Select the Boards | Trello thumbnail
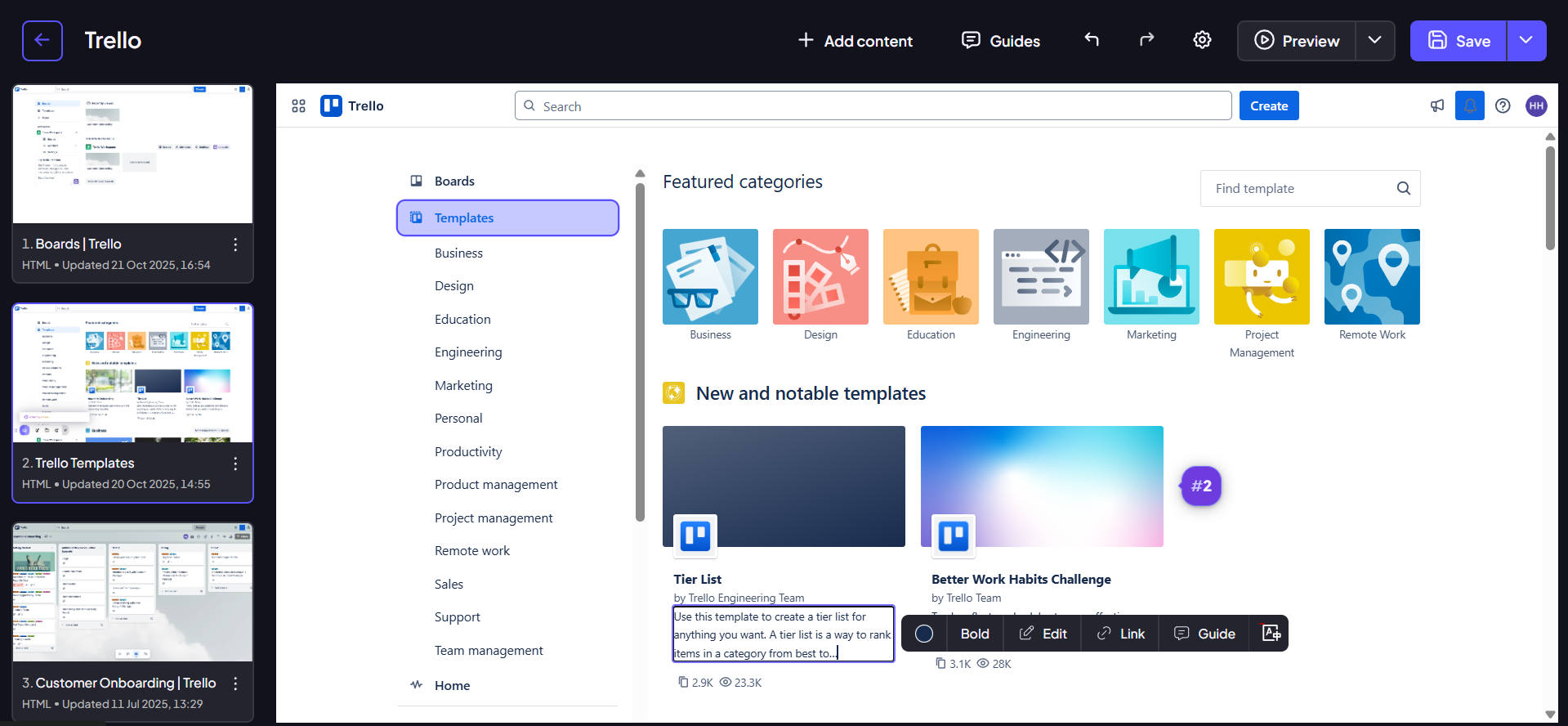 [133, 154]
